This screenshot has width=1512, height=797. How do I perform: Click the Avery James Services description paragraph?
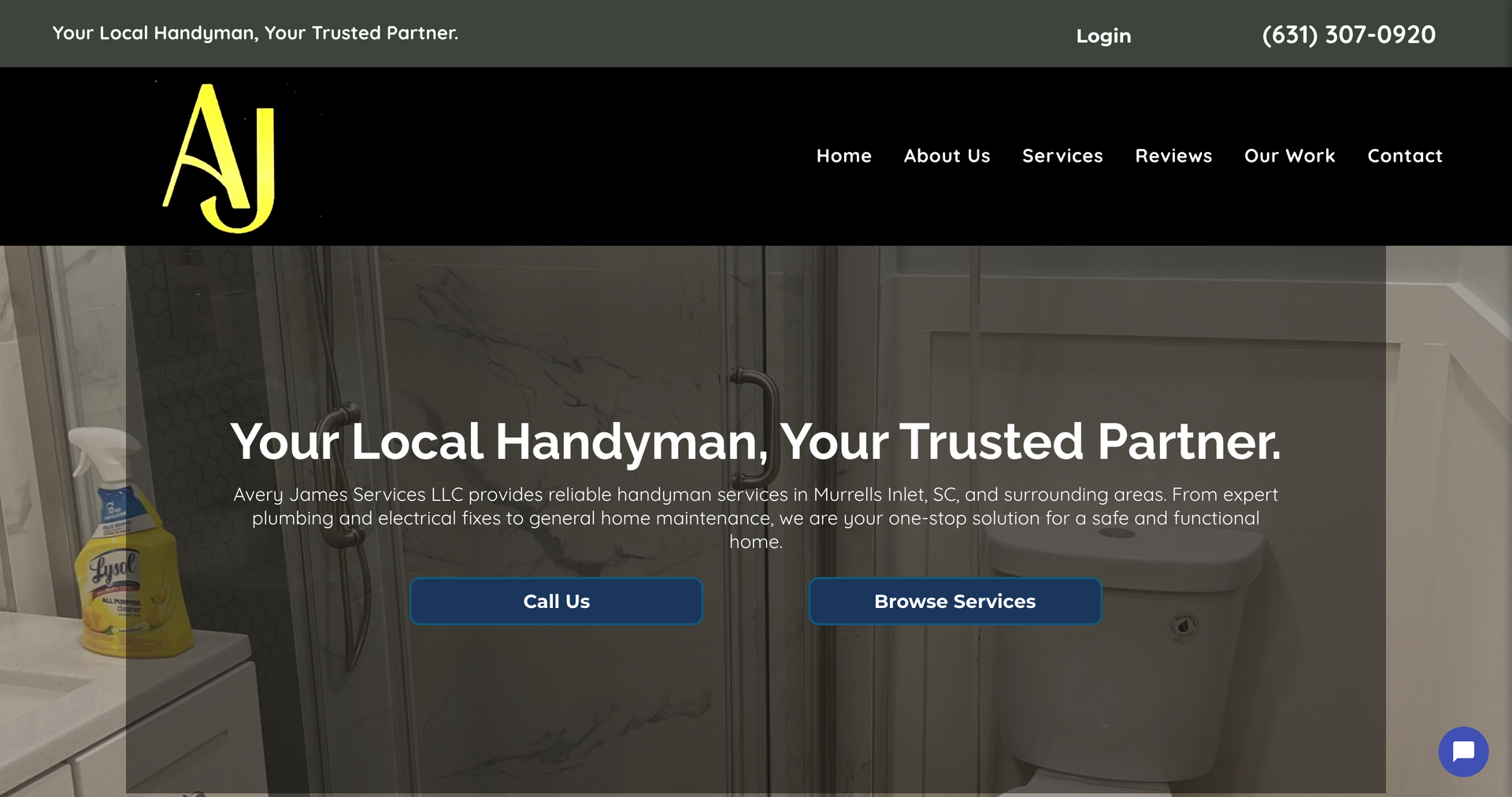coord(755,517)
